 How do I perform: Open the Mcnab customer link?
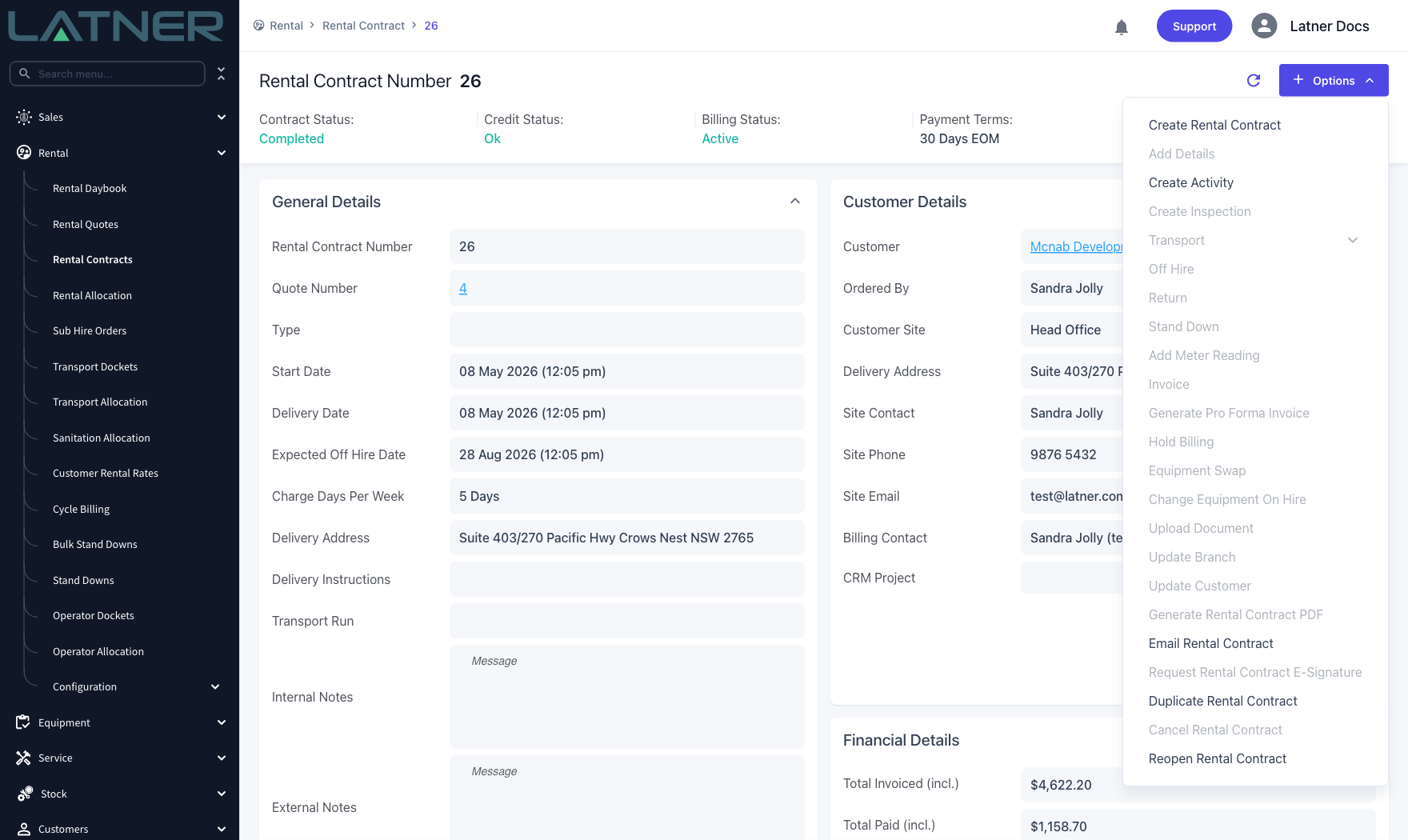[x=1077, y=246]
